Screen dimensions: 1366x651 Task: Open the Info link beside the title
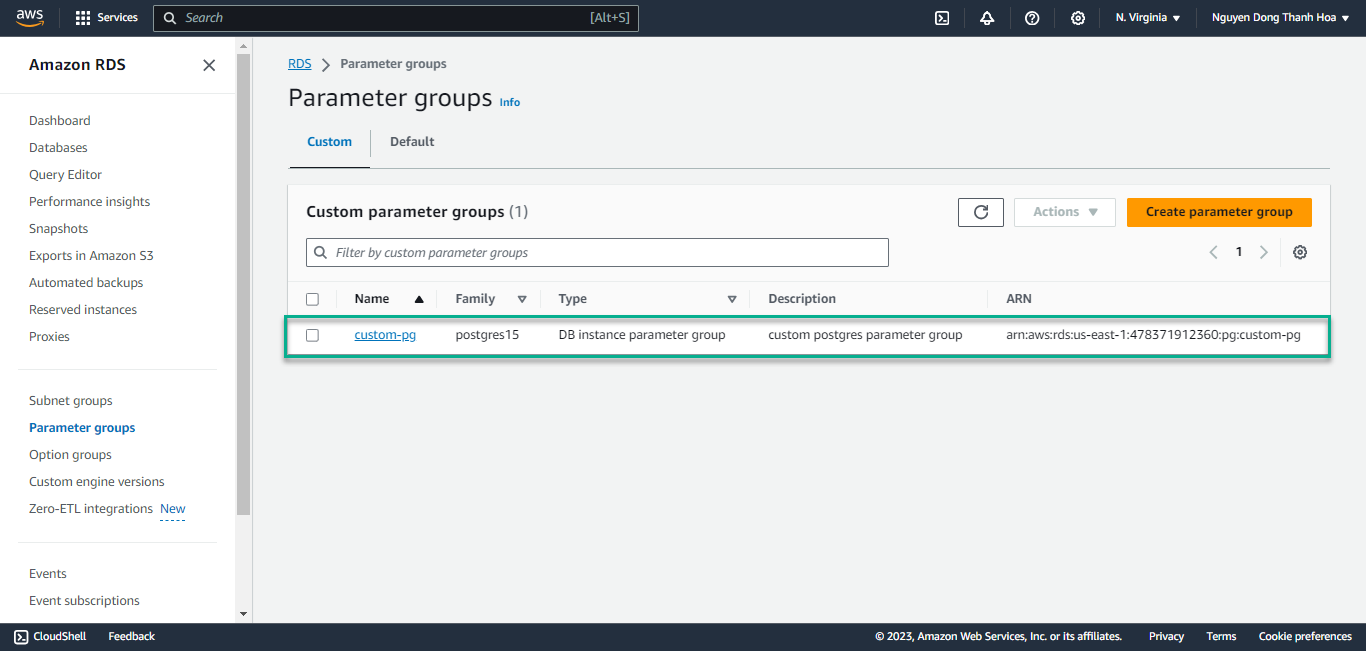[x=510, y=102]
